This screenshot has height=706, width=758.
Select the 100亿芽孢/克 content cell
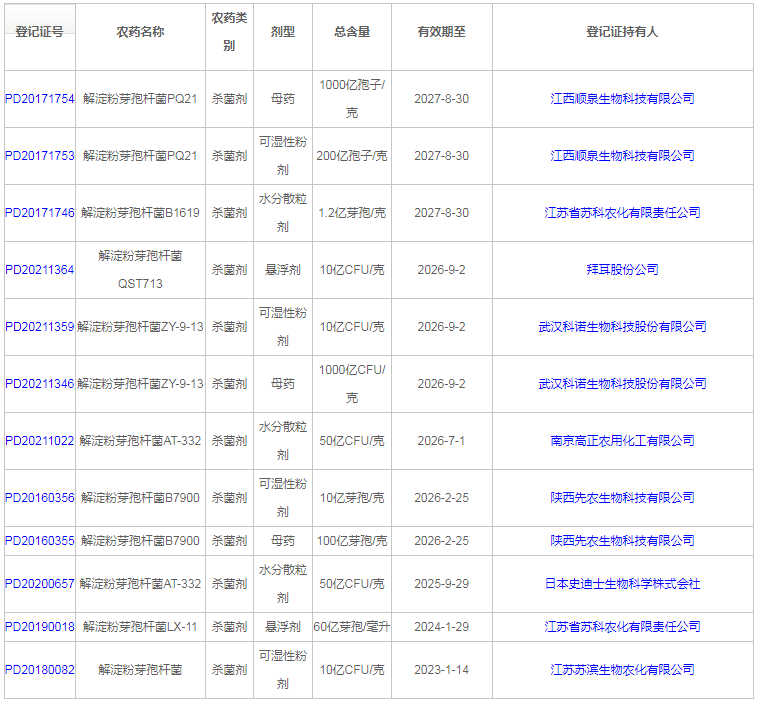(352, 541)
